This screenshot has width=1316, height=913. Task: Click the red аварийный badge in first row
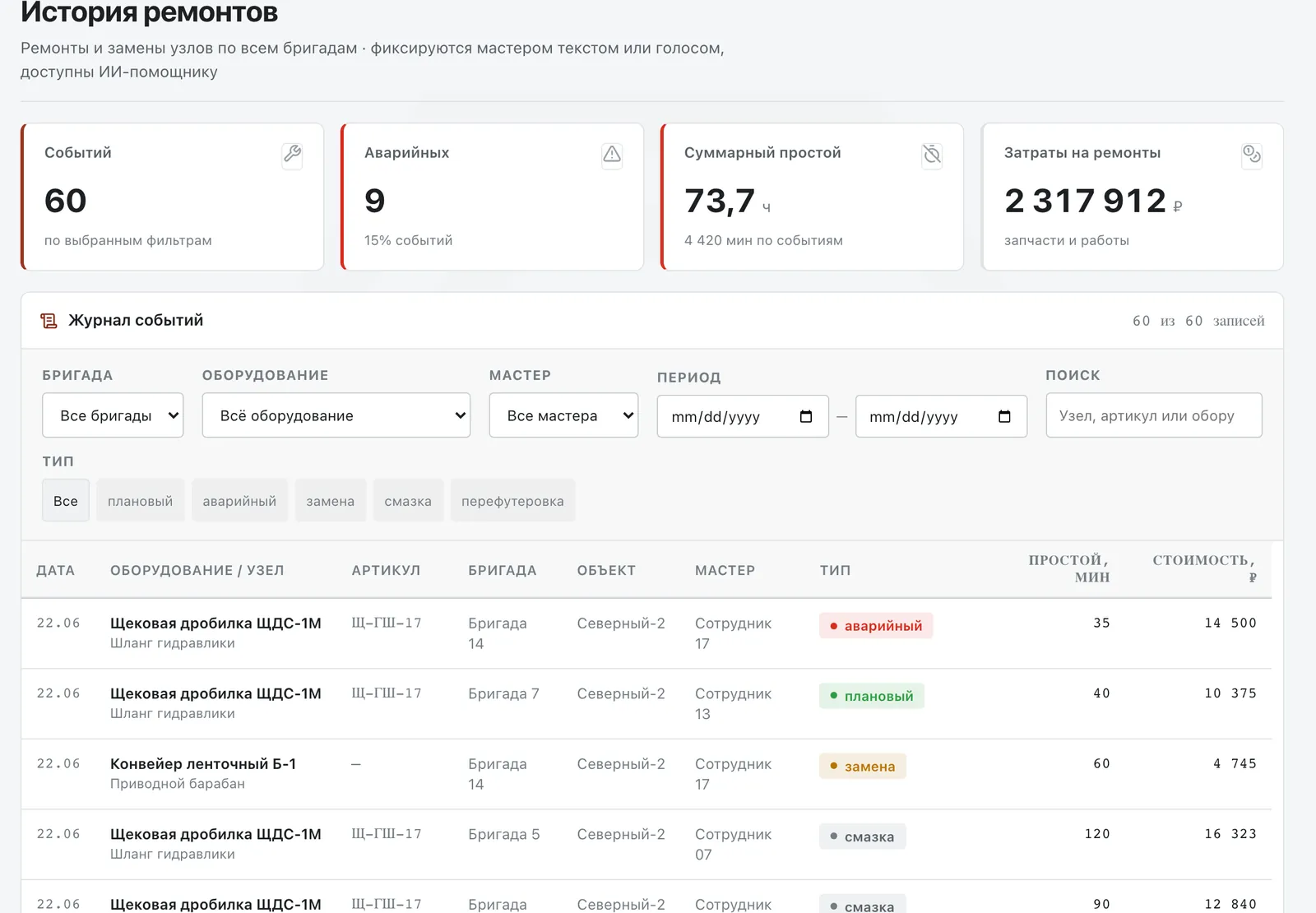tap(876, 626)
